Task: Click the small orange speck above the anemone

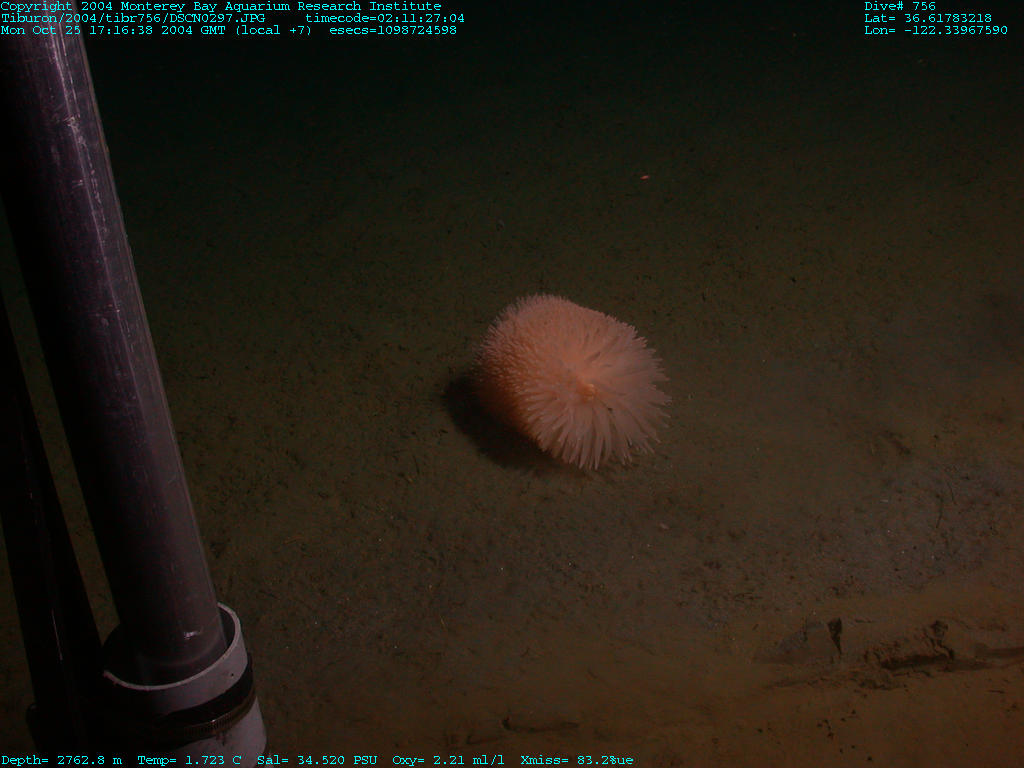Action: coord(644,177)
